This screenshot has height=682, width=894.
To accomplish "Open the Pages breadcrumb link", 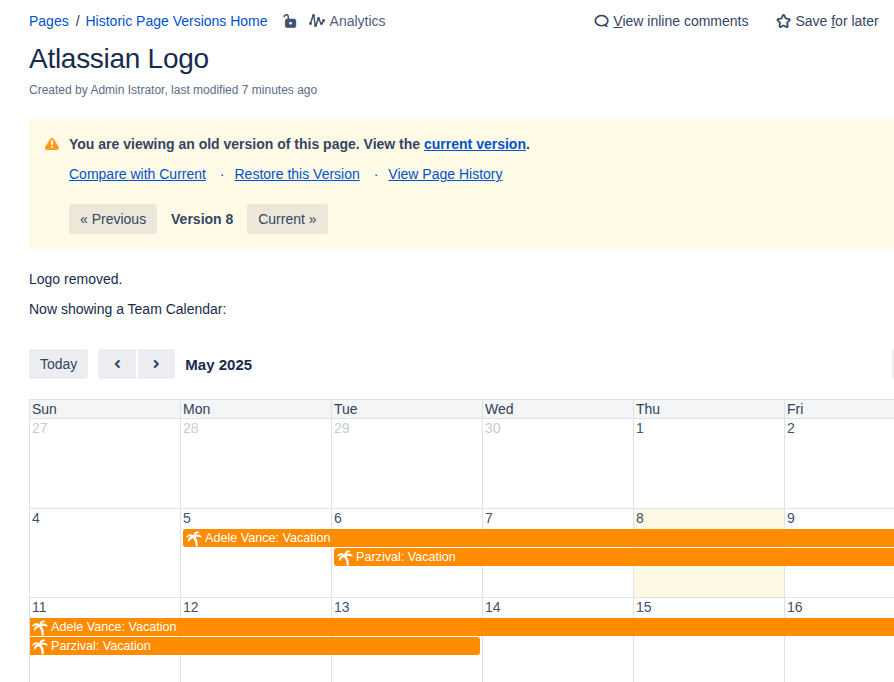I will tap(49, 21).
